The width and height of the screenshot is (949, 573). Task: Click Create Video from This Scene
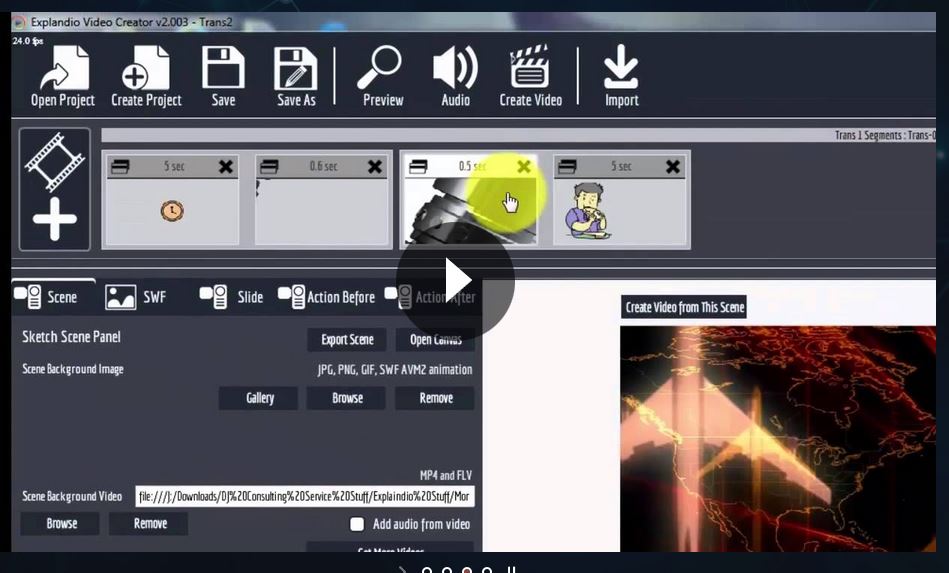[x=684, y=307]
